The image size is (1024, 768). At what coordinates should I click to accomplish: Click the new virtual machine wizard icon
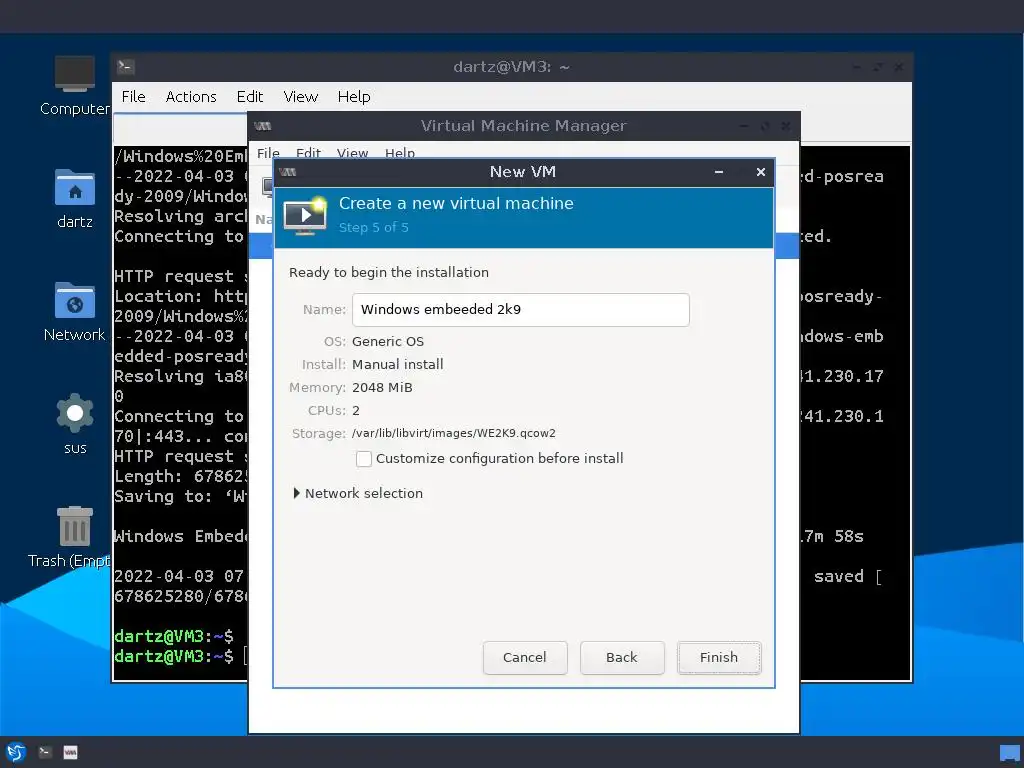pos(305,216)
